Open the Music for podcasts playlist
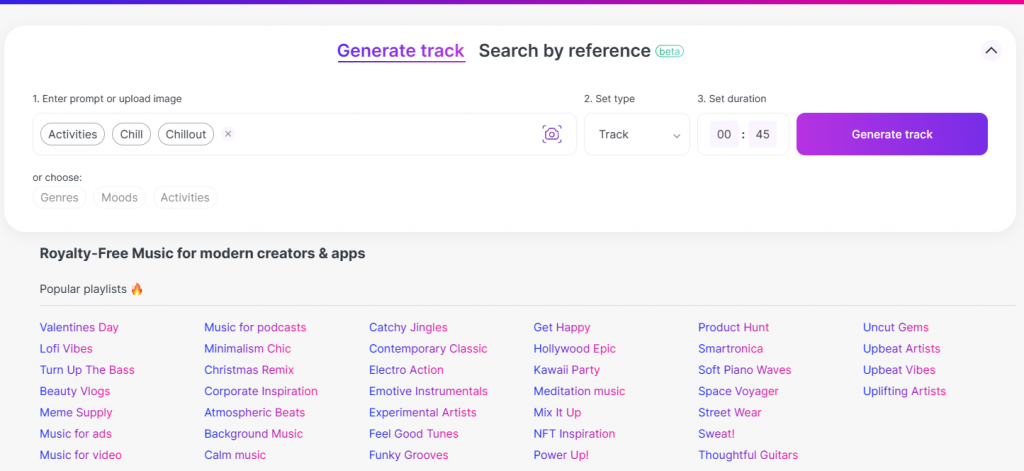The width and height of the screenshot is (1024, 471). tap(255, 327)
